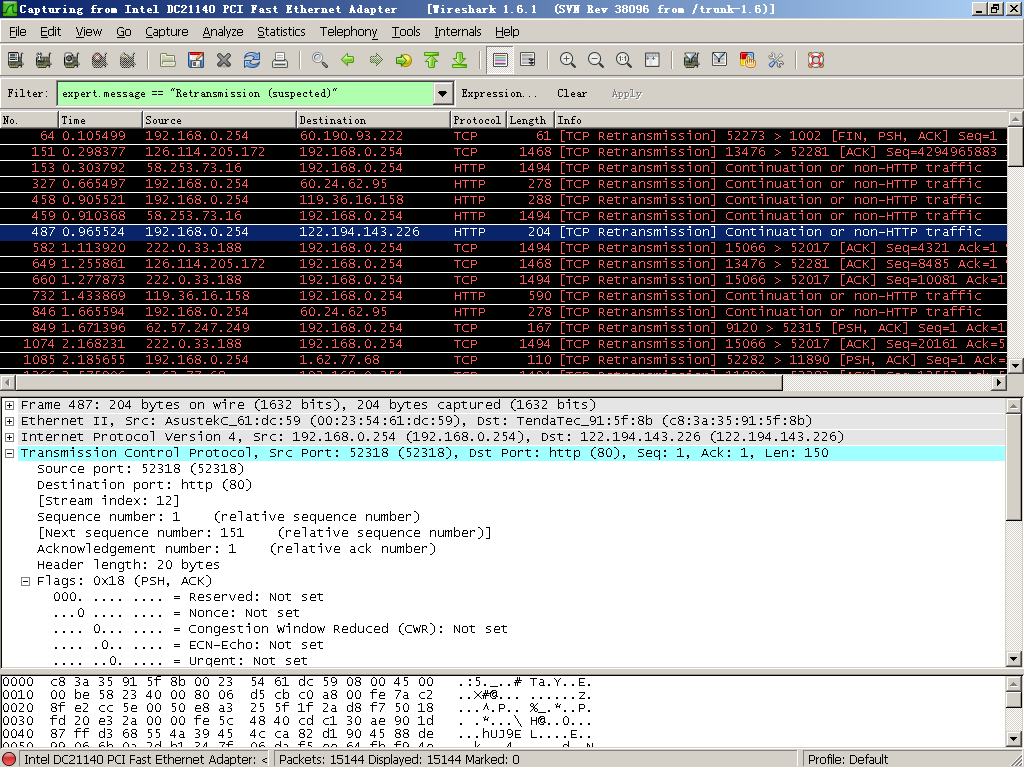The image size is (1024, 768).
Task: Click the Zoom in toolbar icon
Action: (568, 60)
